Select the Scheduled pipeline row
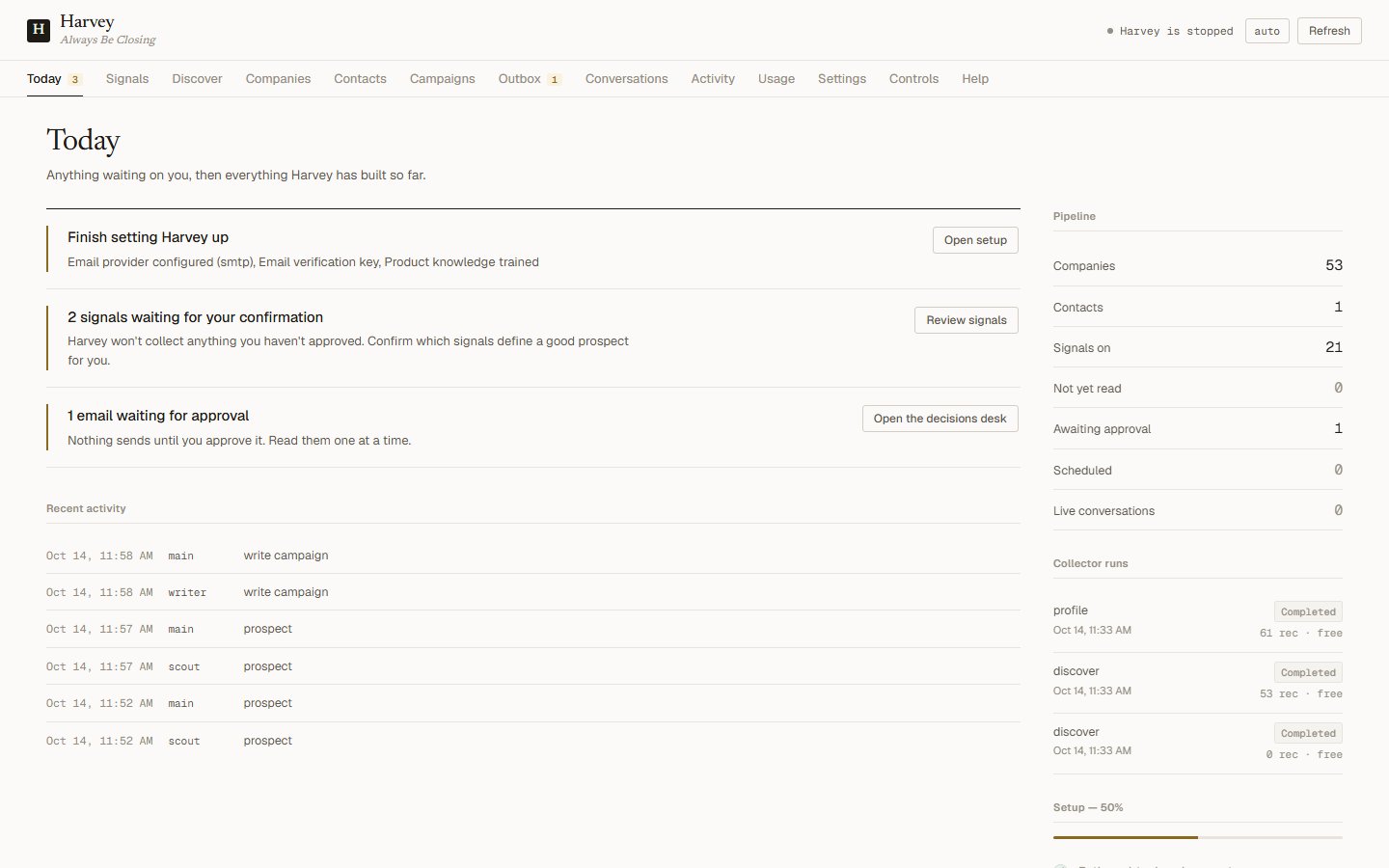The width and height of the screenshot is (1389, 868). click(1198, 470)
